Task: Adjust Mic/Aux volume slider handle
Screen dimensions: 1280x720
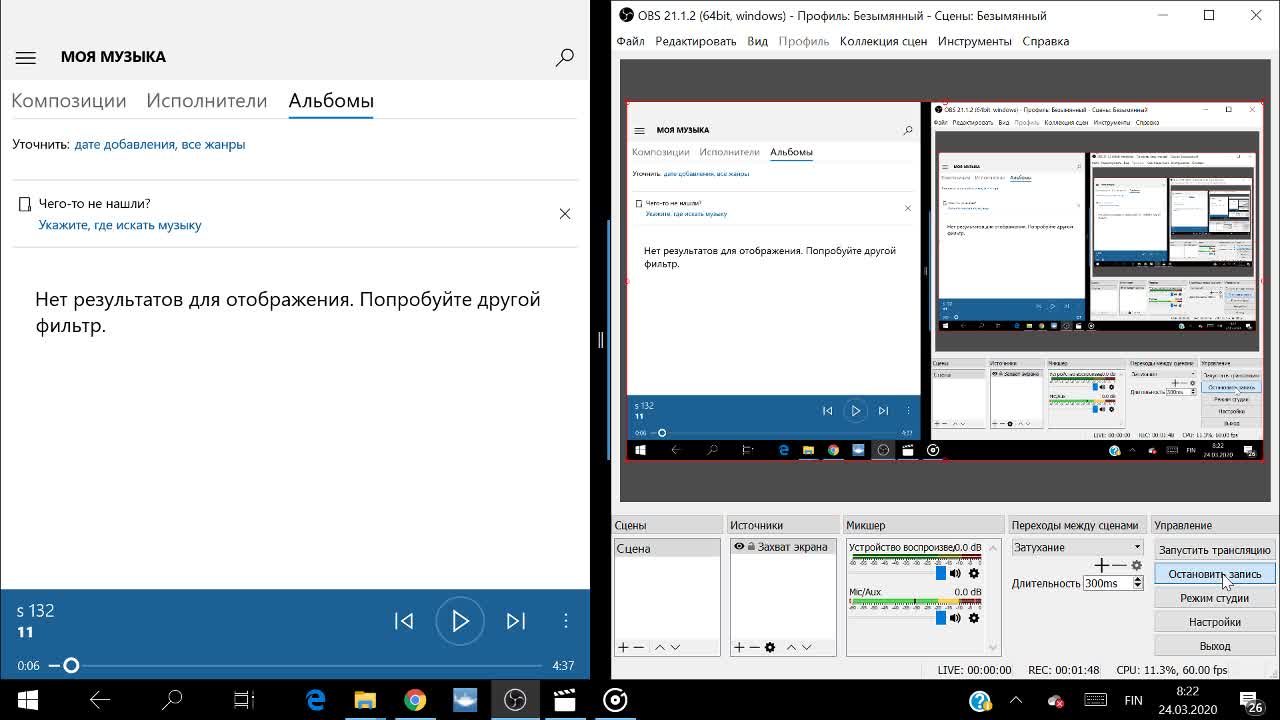Action: coord(940,618)
